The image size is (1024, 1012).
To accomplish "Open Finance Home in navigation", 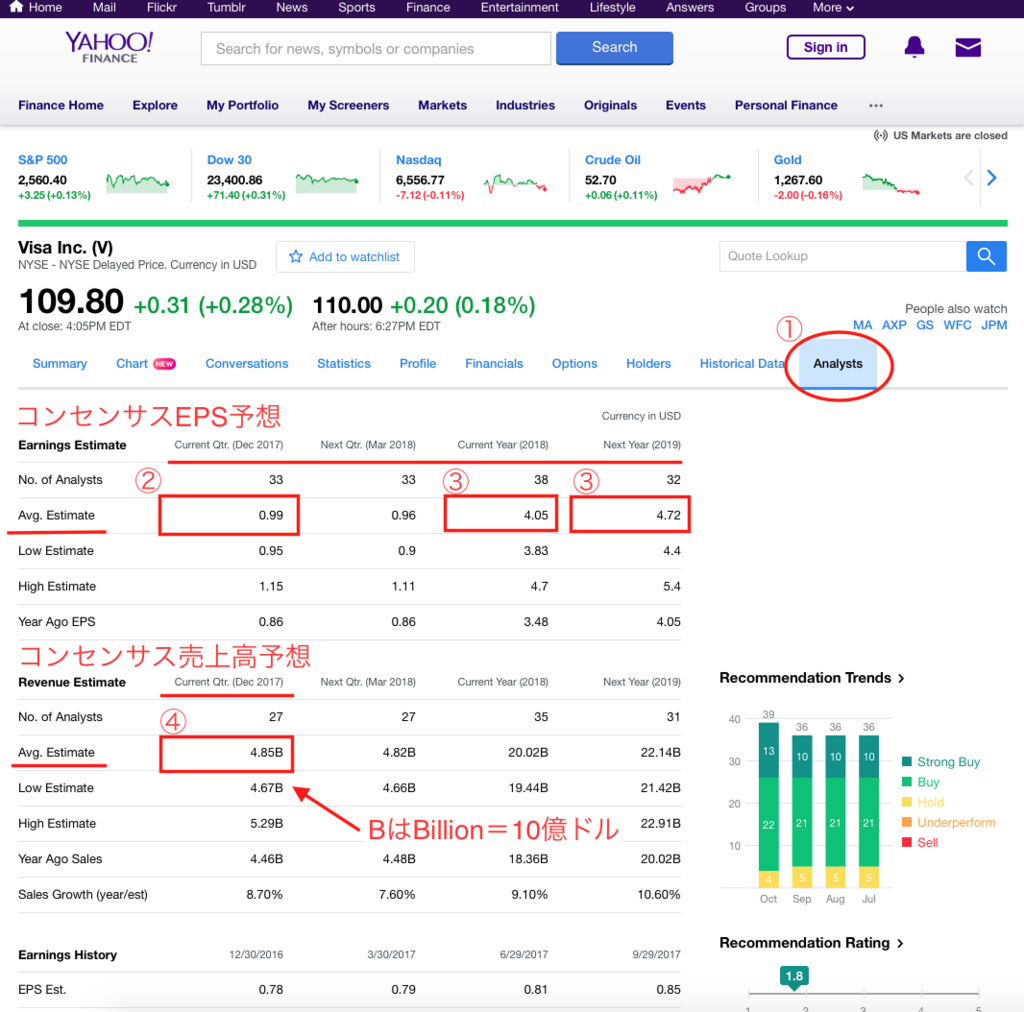I will 61,105.
